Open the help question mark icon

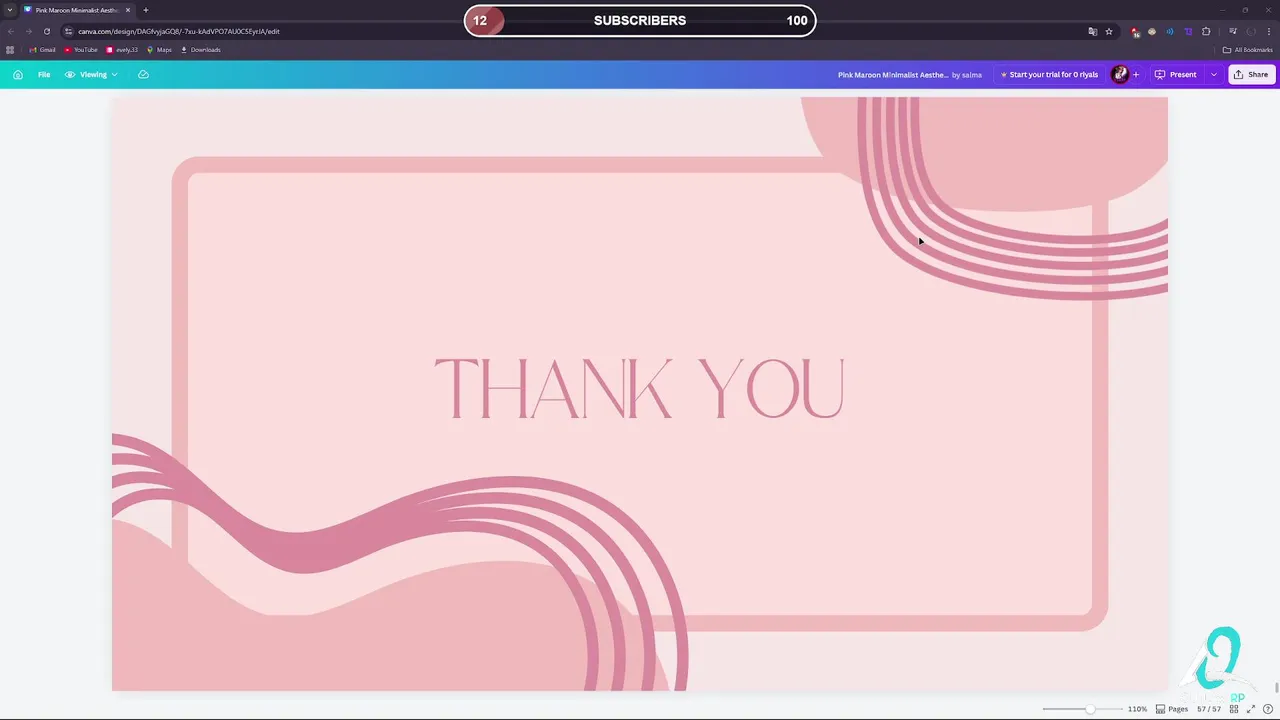tap(1266, 709)
